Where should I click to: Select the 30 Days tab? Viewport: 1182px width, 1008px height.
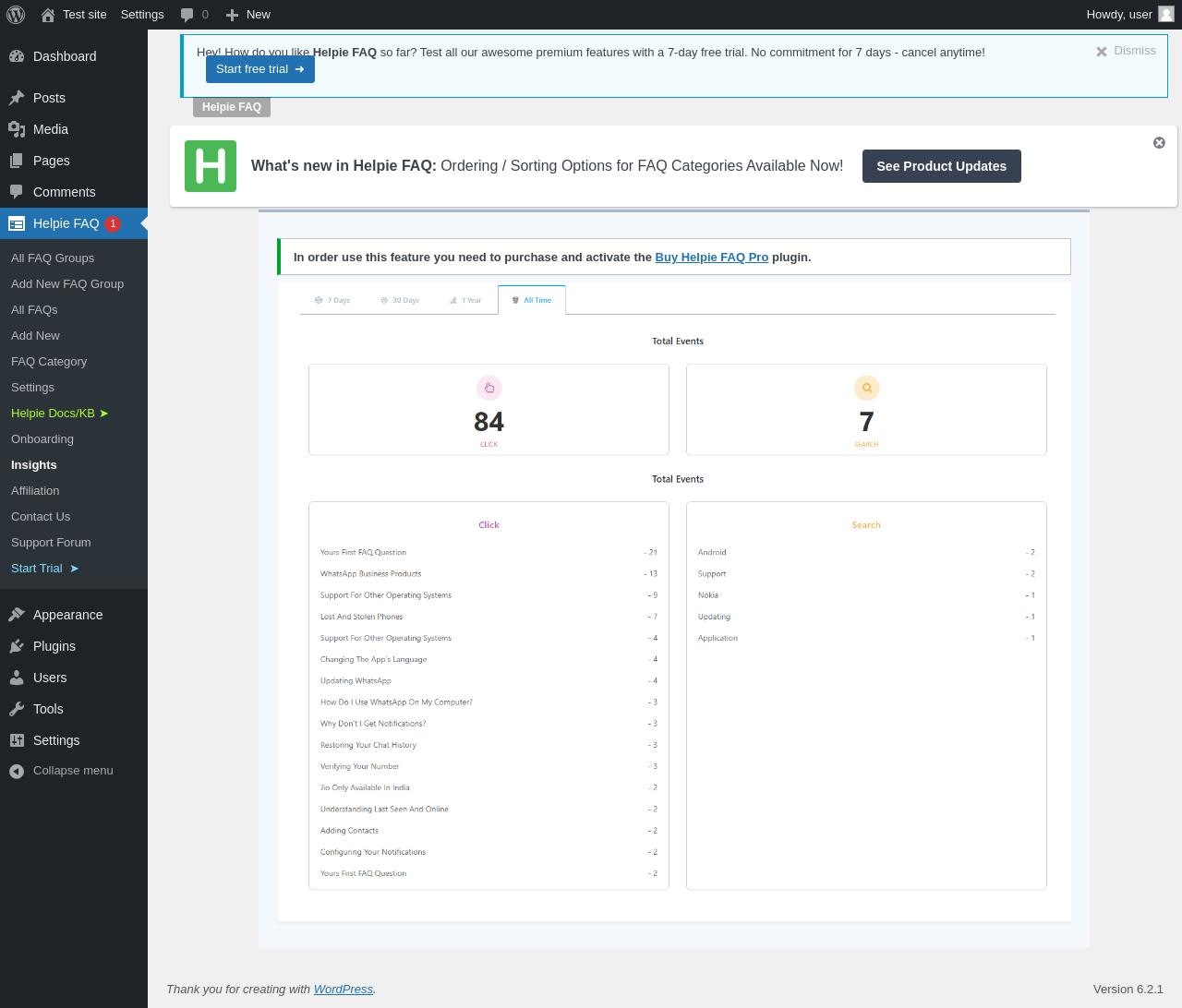pyautogui.click(x=400, y=300)
